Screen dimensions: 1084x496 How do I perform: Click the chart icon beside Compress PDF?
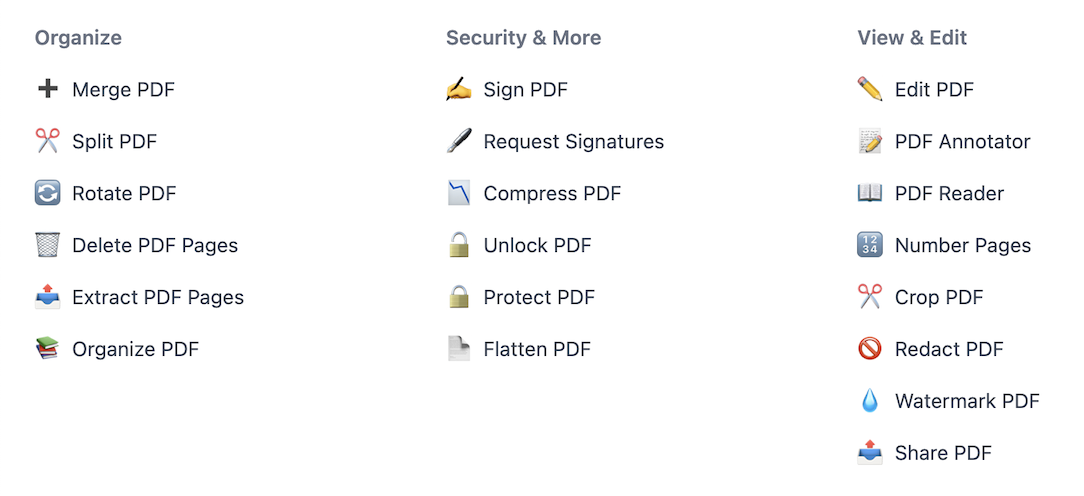pos(458,193)
